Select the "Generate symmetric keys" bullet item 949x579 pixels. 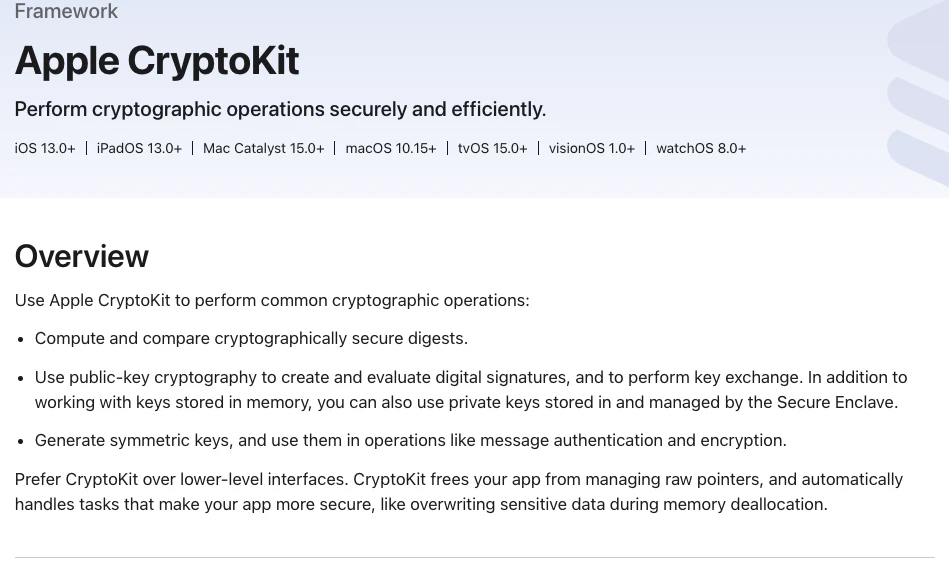[x=410, y=440]
